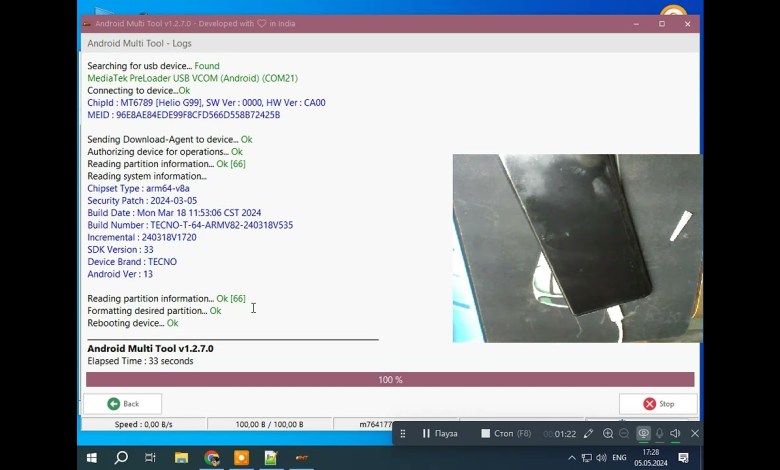
Task: Show hidden tray icons chevron
Action: (x=572, y=458)
